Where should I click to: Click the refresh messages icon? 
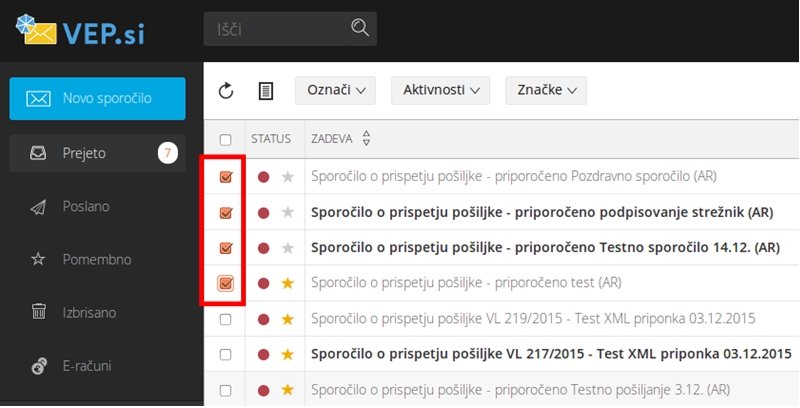226,91
